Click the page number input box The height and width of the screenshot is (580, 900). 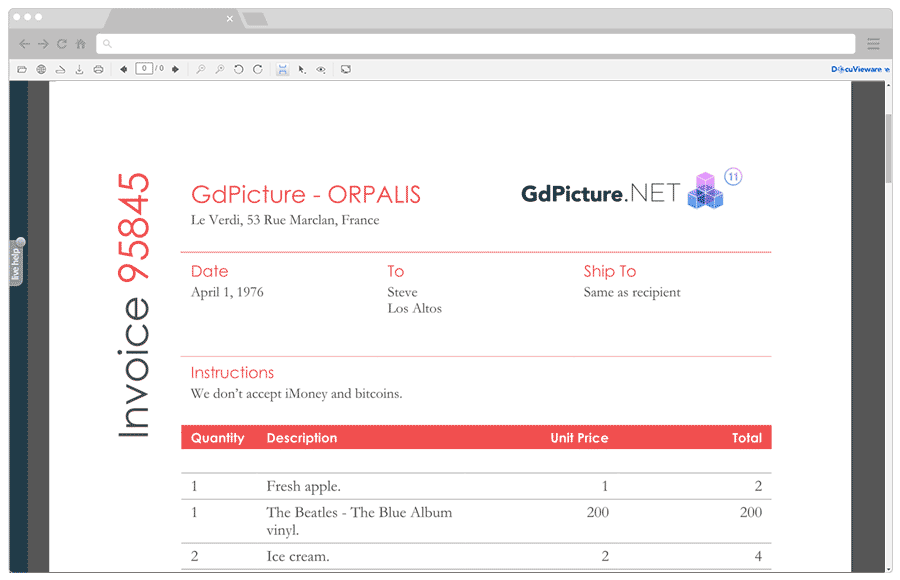point(143,69)
